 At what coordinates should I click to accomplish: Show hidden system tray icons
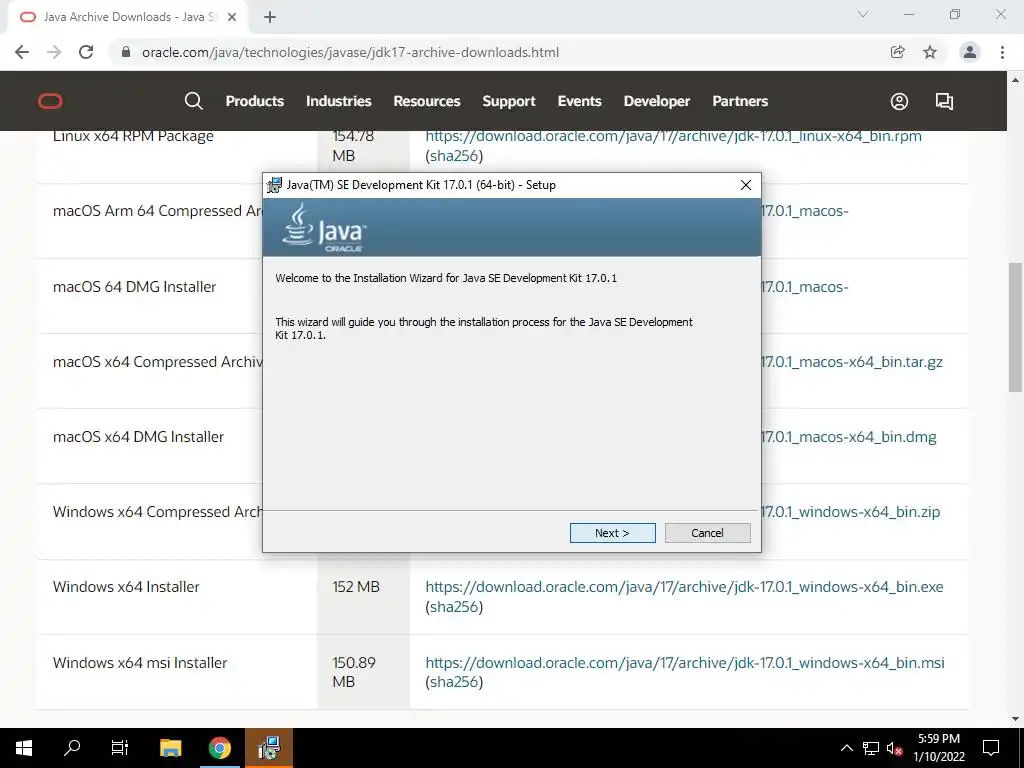pyautogui.click(x=846, y=748)
